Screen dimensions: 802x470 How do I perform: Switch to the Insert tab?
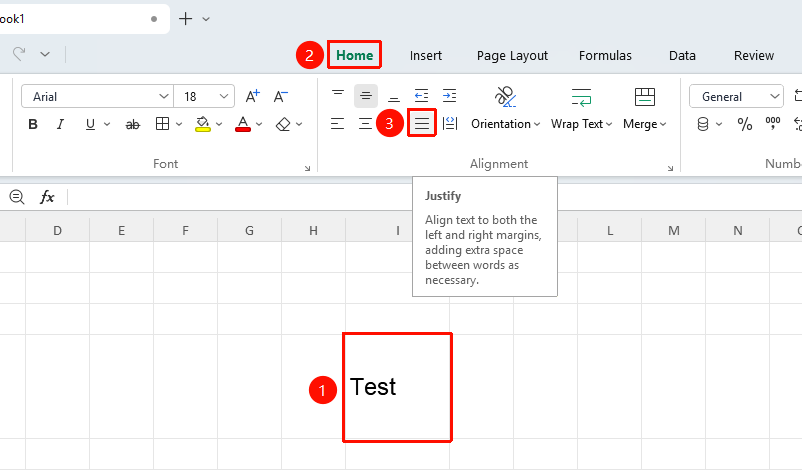[x=426, y=55]
